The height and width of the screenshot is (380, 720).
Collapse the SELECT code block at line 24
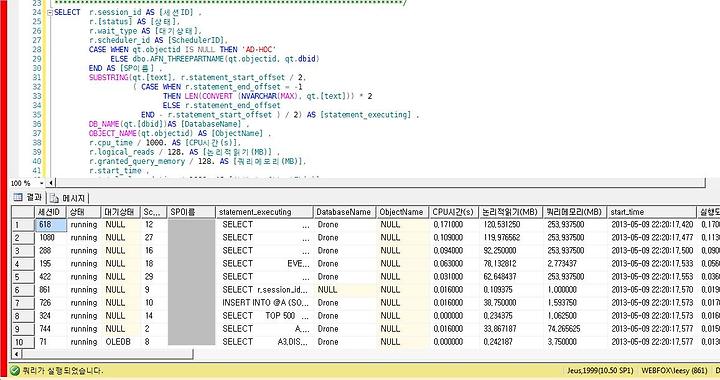50,12
